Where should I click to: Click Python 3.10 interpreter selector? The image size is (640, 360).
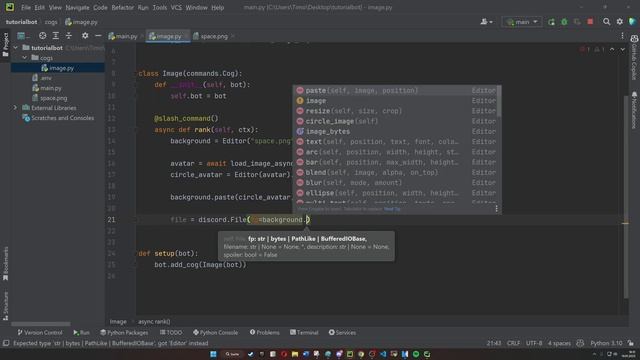pos(606,343)
